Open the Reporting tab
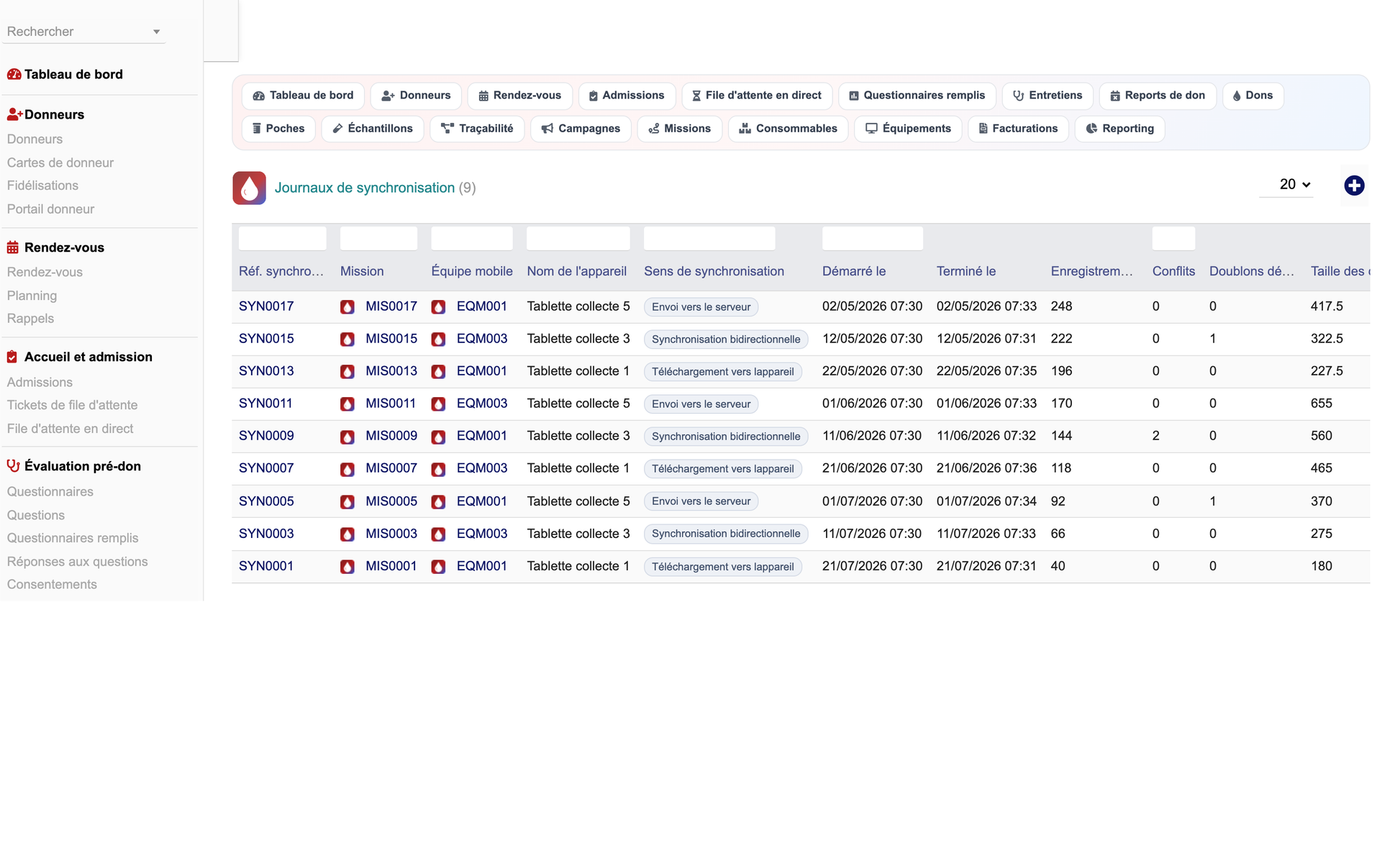The width and height of the screenshot is (1400, 866). coord(1119,129)
